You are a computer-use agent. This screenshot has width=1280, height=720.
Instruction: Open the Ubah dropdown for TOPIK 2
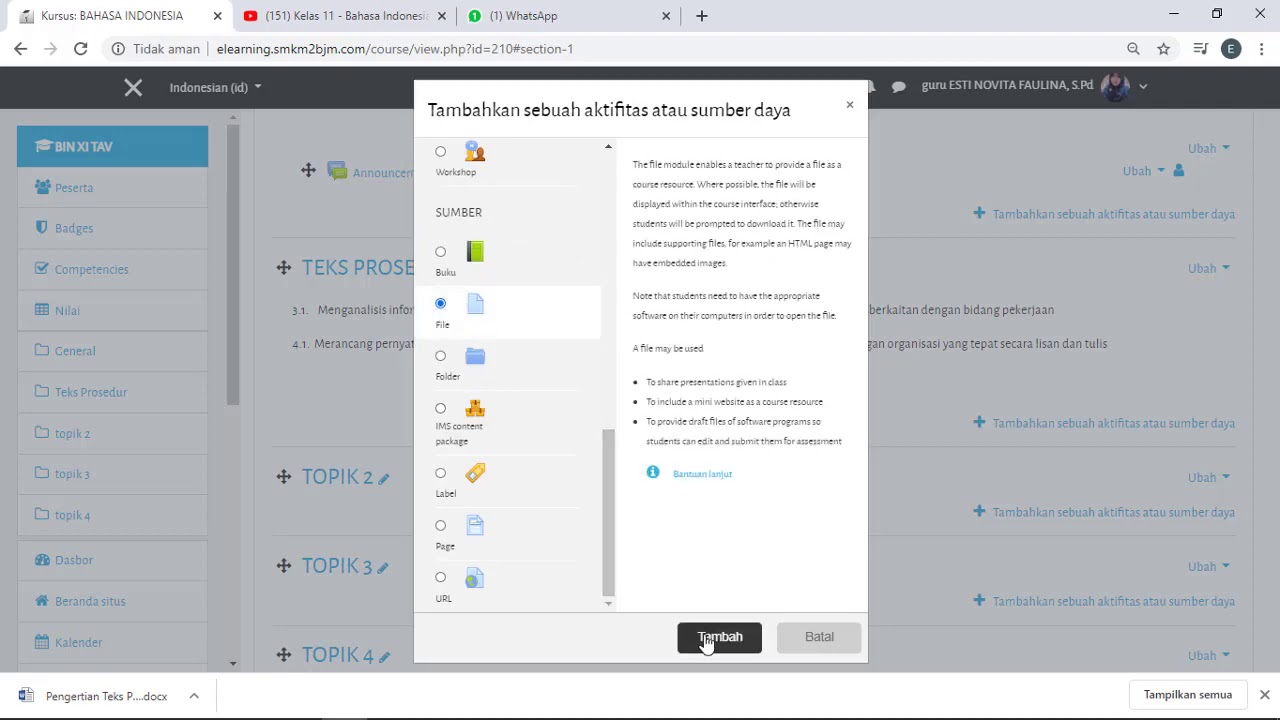tap(1208, 477)
